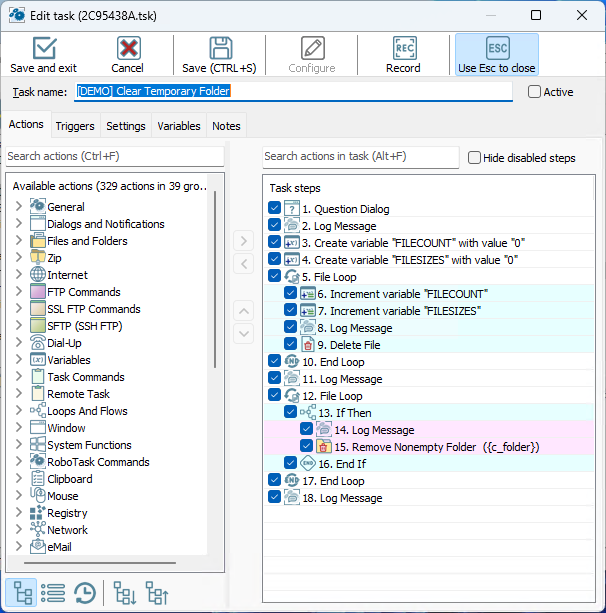Viewport: 606px width, 613px height.
Task: Expand the Files and Folders group
Action: point(18,241)
